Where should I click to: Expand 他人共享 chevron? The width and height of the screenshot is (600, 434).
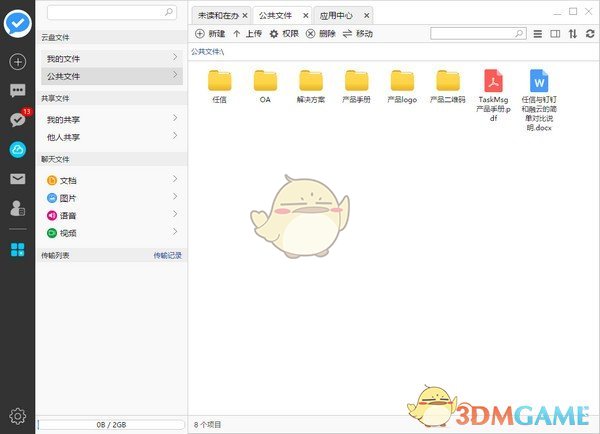click(x=175, y=135)
